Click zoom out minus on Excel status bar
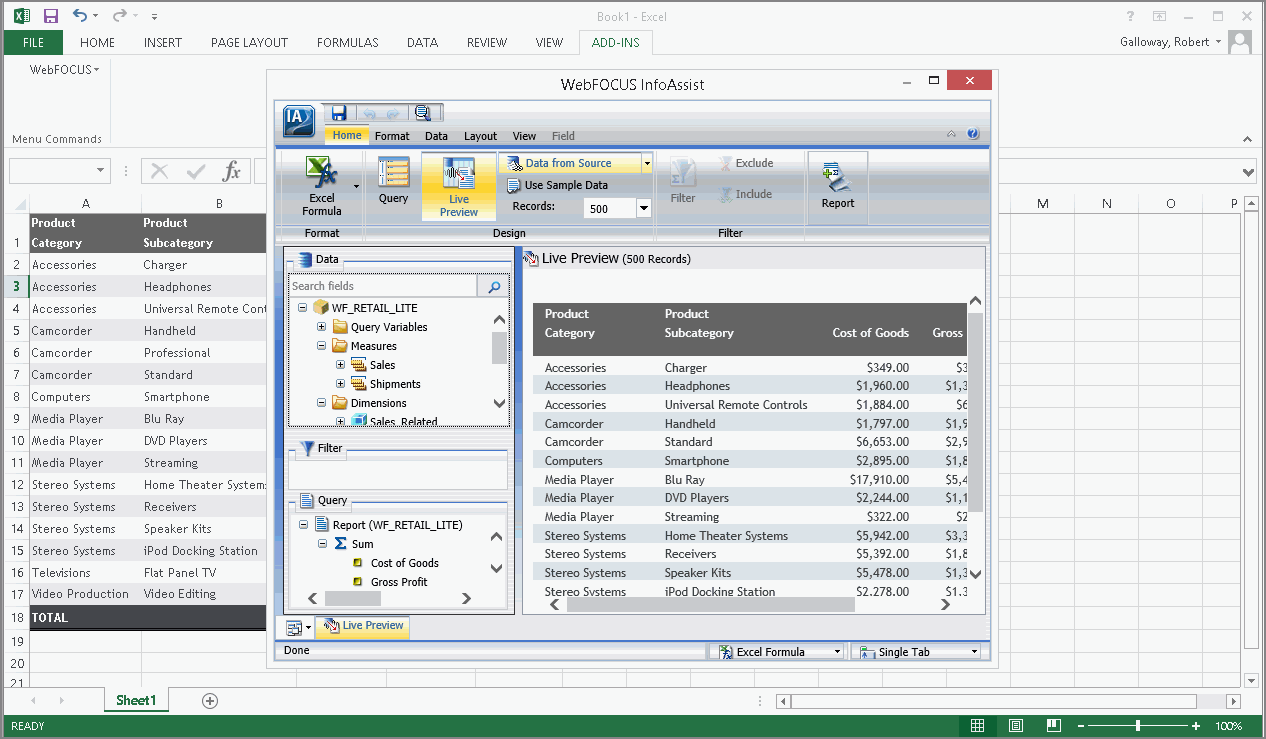The height and width of the screenshot is (739, 1266). 1081,726
